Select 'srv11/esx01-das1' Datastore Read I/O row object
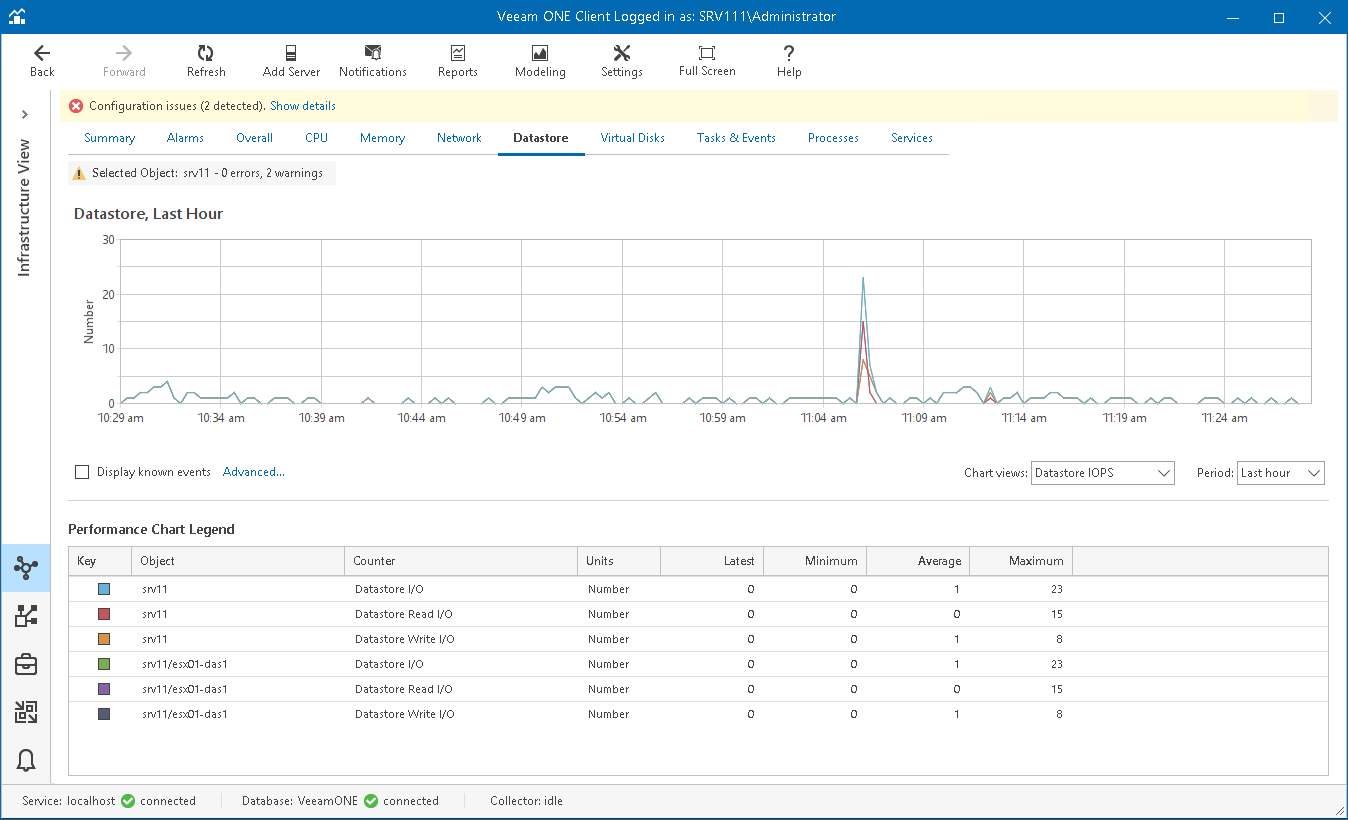1348x820 pixels. click(x=185, y=689)
